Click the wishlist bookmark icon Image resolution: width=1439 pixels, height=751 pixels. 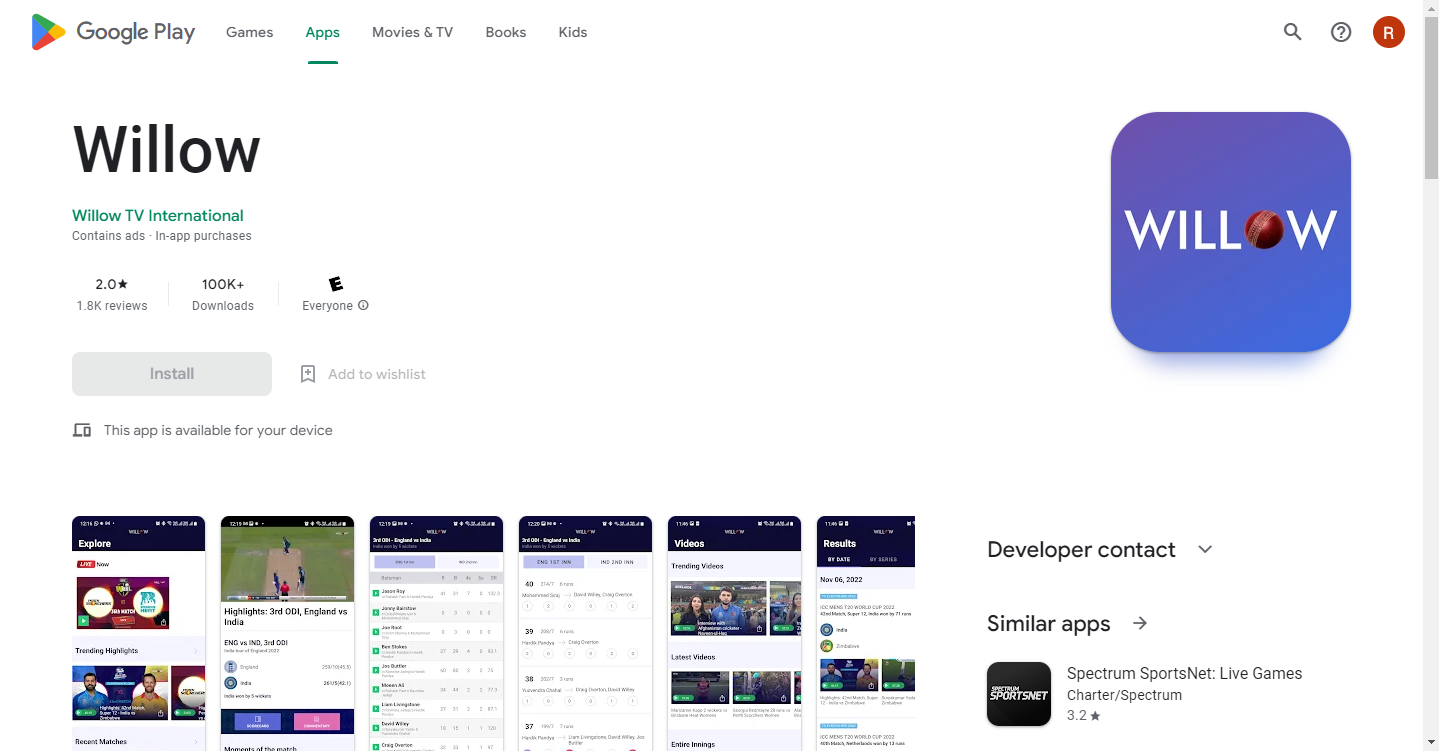point(308,374)
